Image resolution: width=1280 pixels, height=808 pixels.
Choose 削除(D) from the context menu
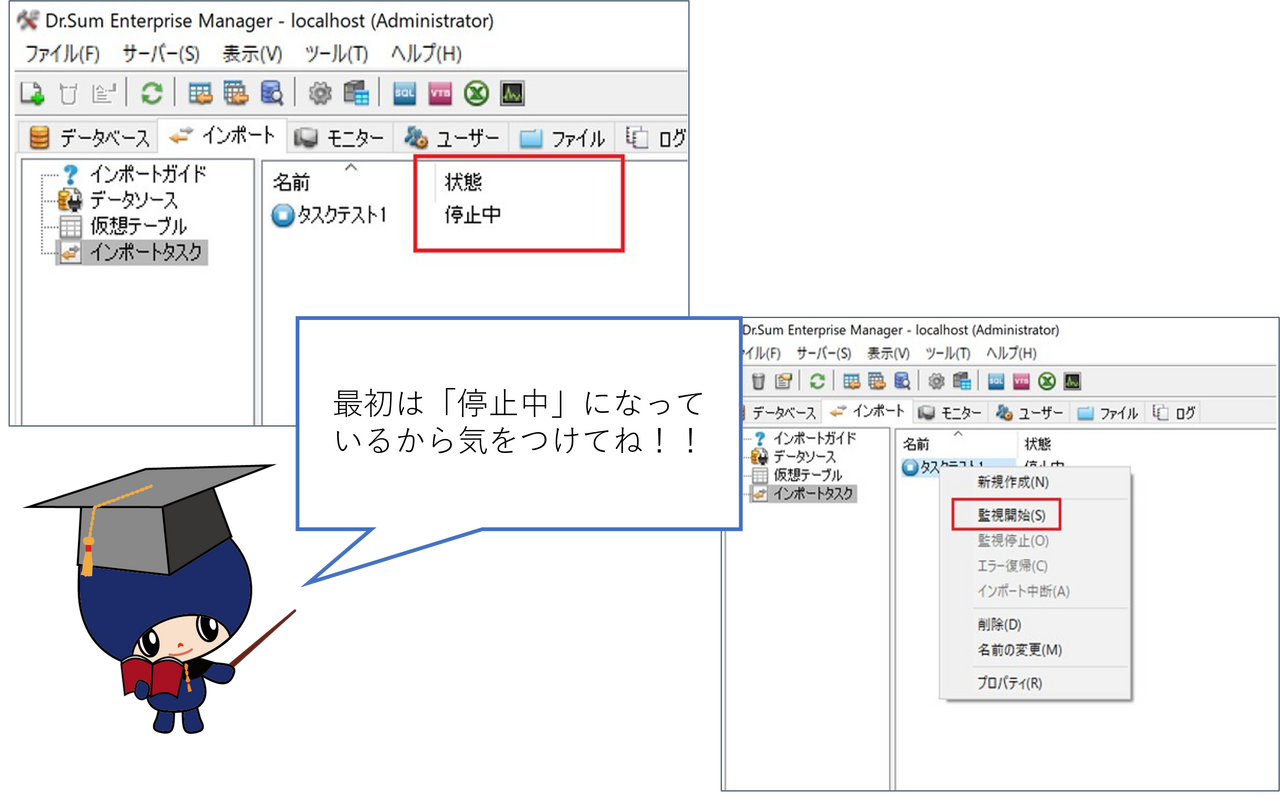[999, 625]
